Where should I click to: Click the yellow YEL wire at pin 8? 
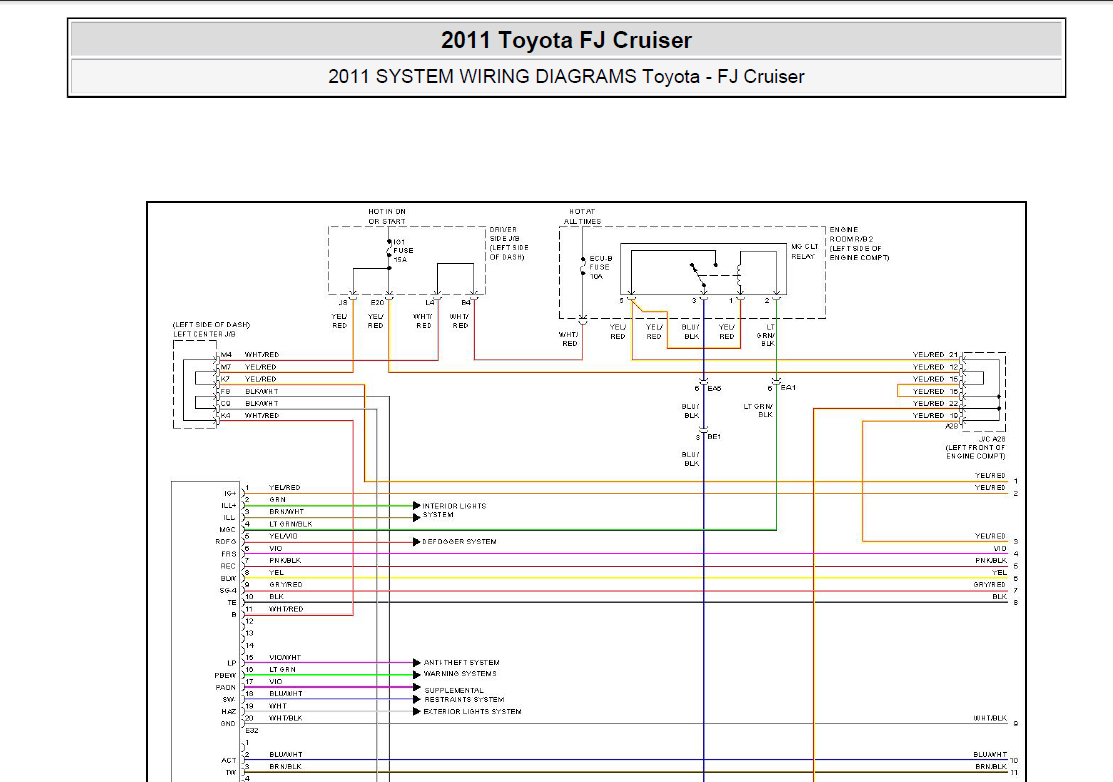[625, 578]
